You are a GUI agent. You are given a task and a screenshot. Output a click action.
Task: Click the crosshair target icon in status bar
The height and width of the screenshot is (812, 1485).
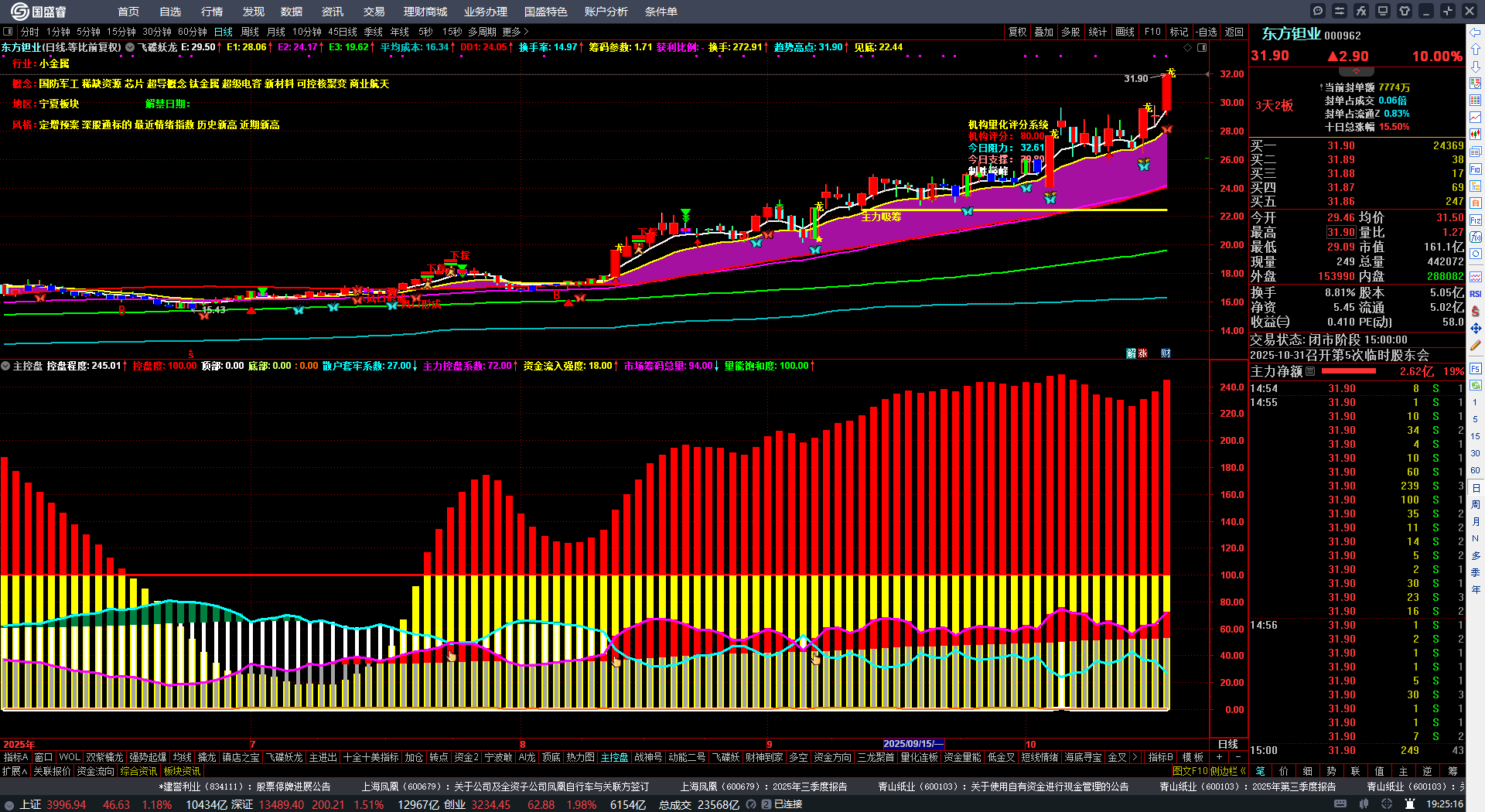1387,804
